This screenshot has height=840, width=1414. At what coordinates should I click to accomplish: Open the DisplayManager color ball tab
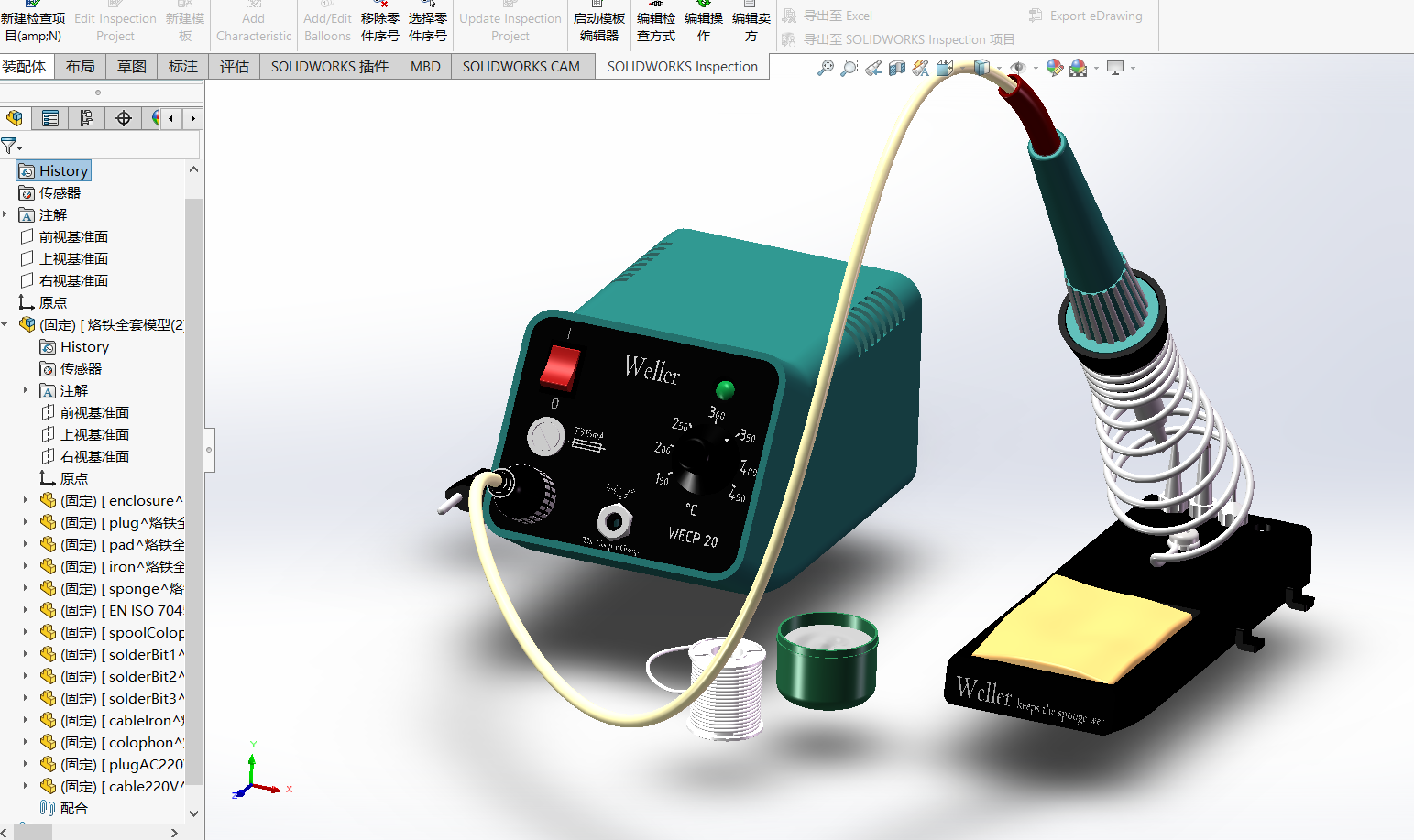[154, 118]
